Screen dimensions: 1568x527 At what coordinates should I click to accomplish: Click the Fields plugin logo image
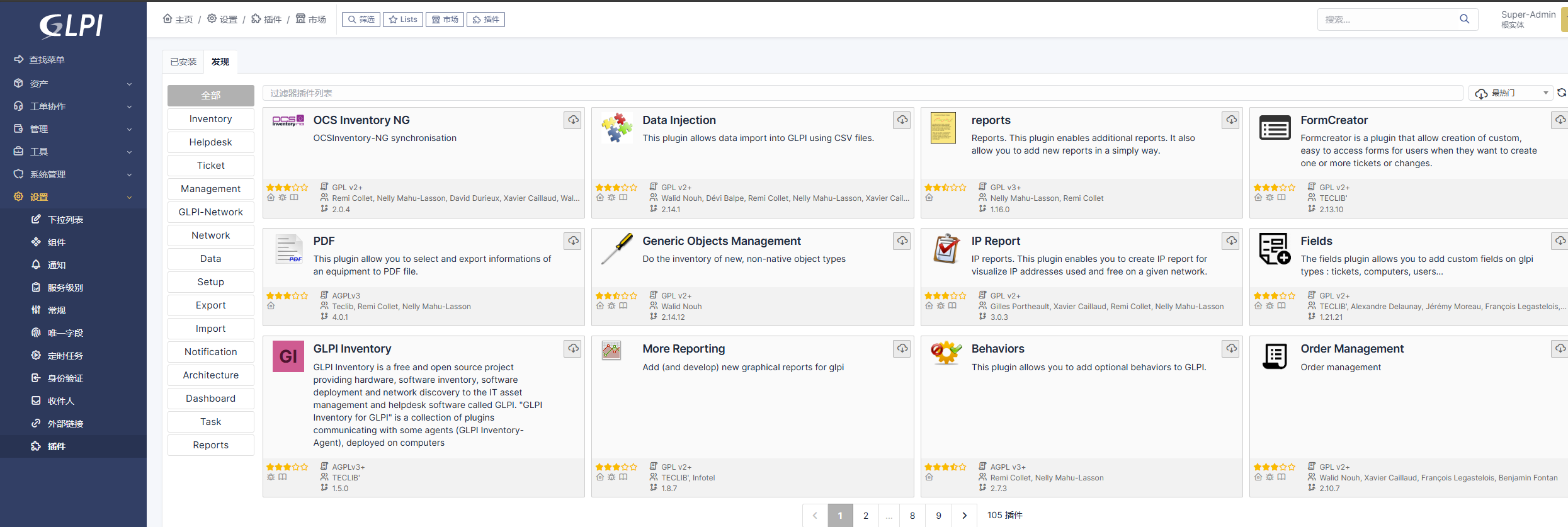click(1275, 249)
